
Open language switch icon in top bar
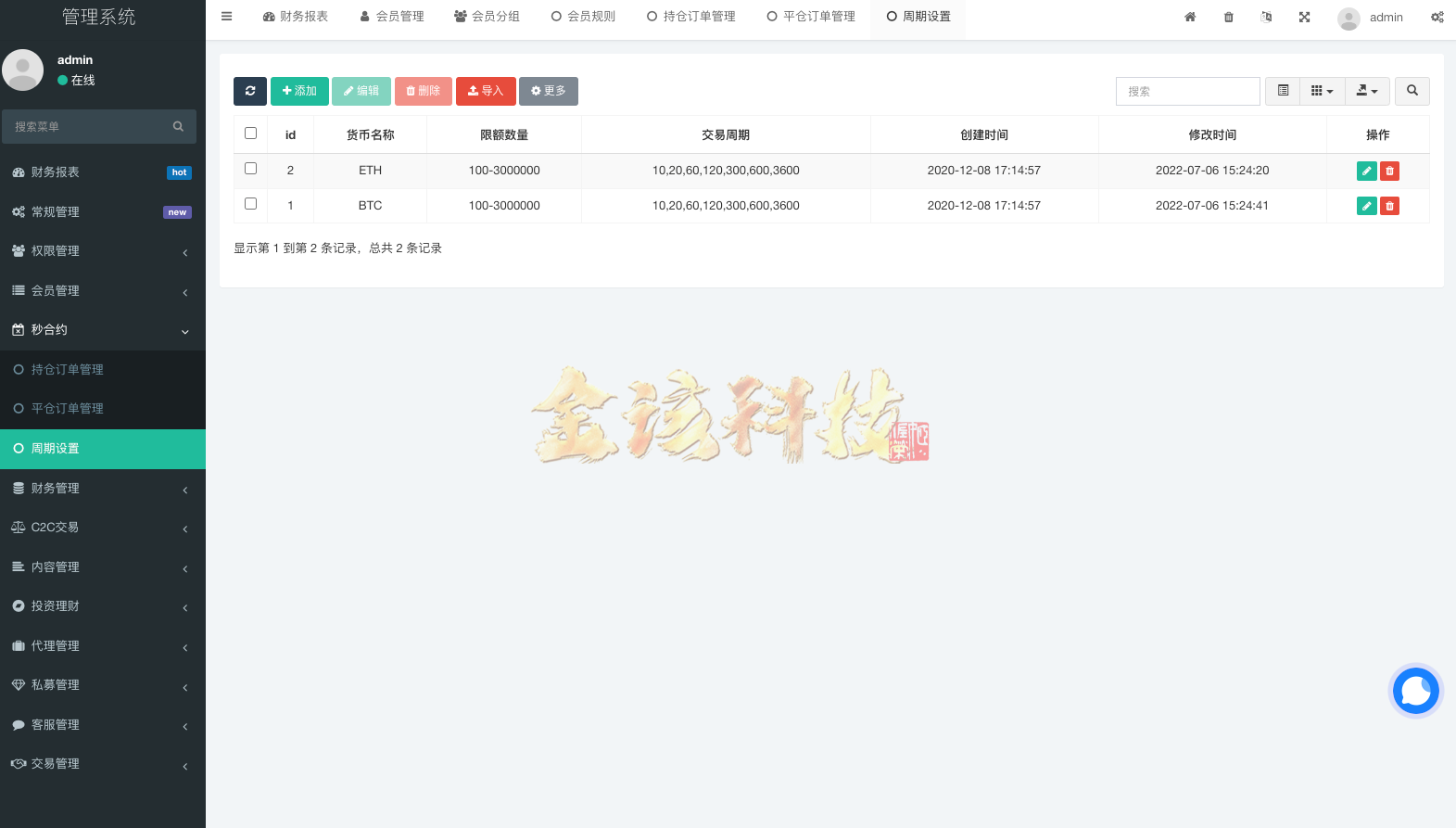[1267, 17]
